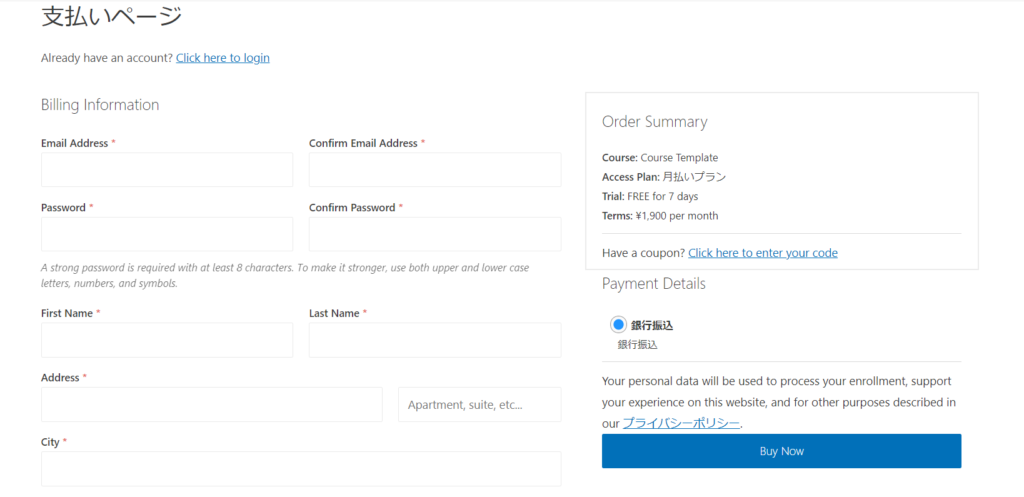Click the Buy Now button
The width and height of the screenshot is (1024, 497).
tap(781, 451)
